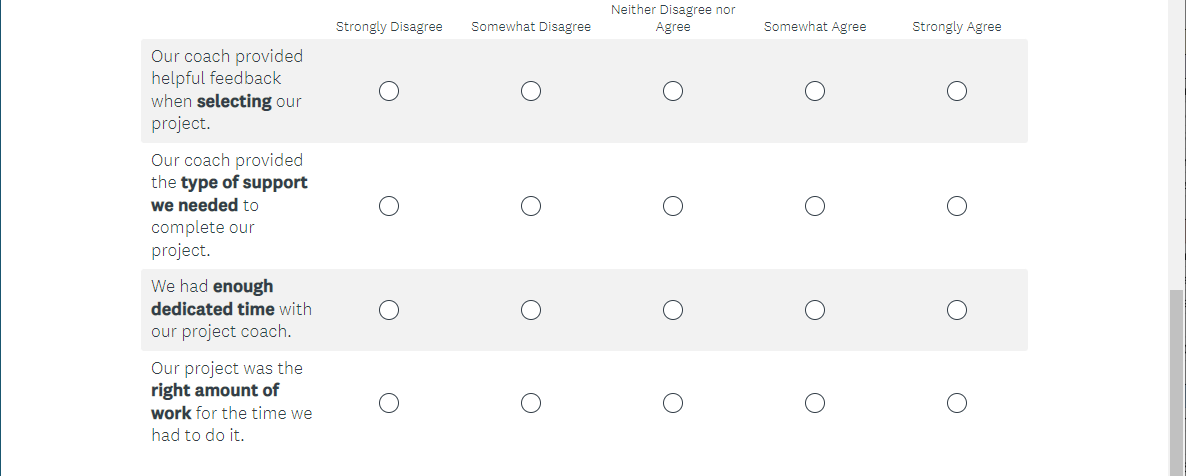The width and height of the screenshot is (1186, 476).
Task: Choose Somewhat Disagree for enough dedicated time
Action: 531,310
